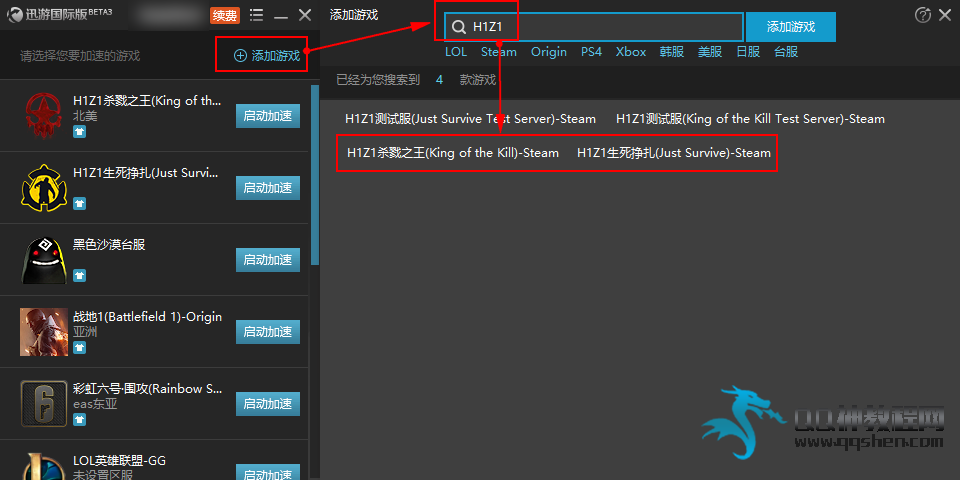Select the 日服 filter tag

(748, 52)
